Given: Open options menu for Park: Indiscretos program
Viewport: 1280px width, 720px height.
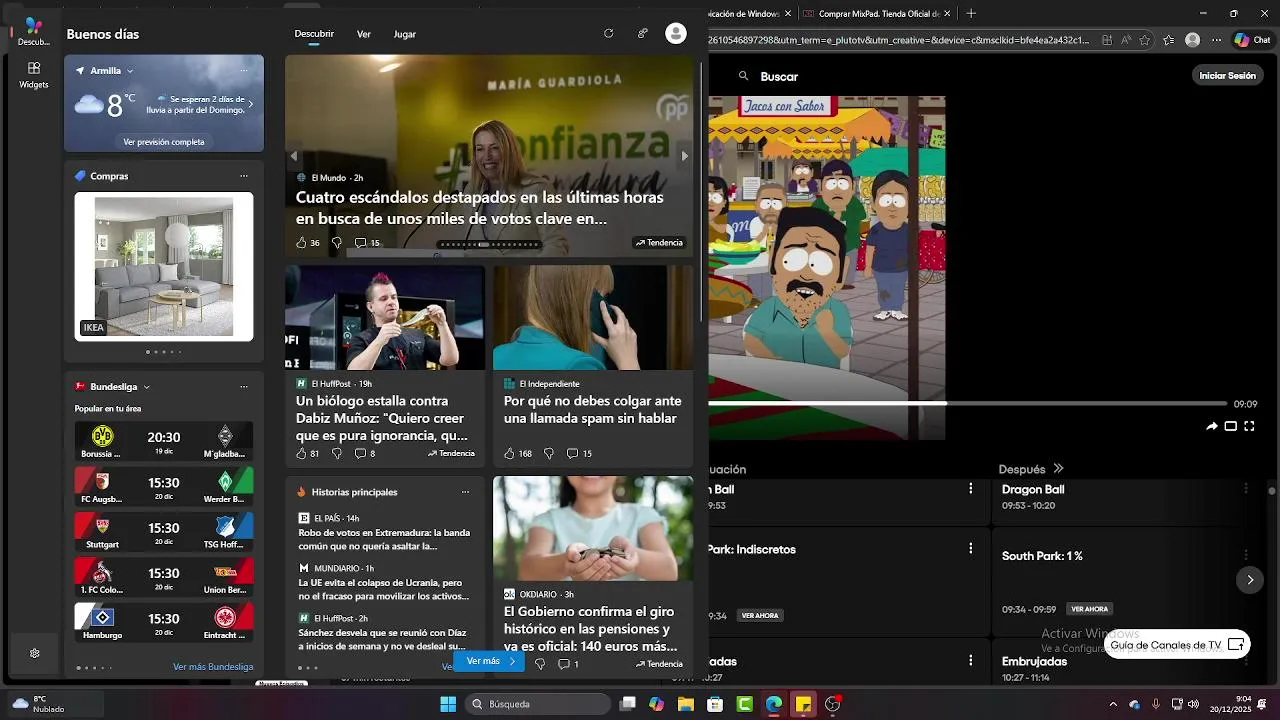Looking at the screenshot, I should coord(970,548).
